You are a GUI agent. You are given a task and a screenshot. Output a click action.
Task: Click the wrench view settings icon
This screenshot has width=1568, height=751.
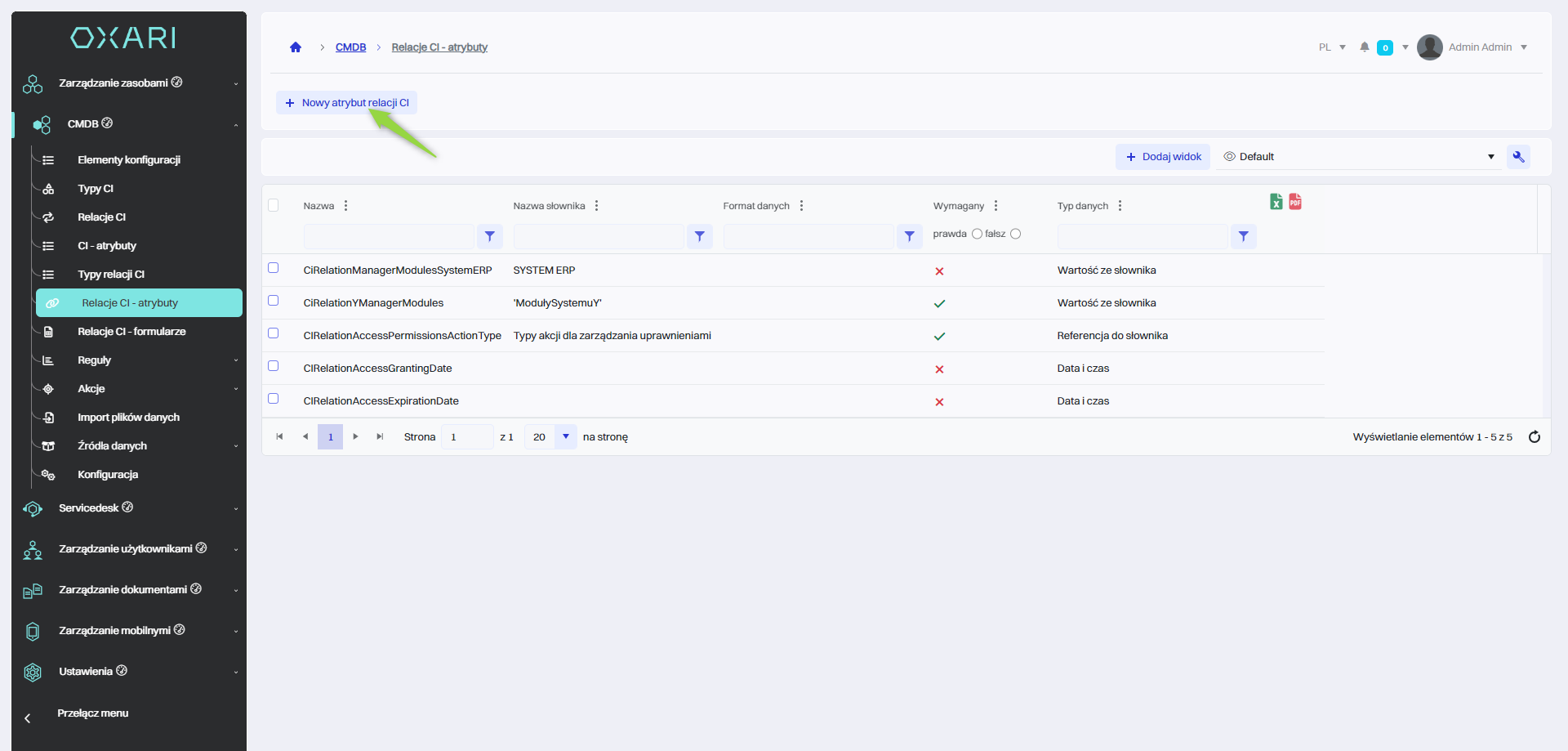pyautogui.click(x=1518, y=157)
